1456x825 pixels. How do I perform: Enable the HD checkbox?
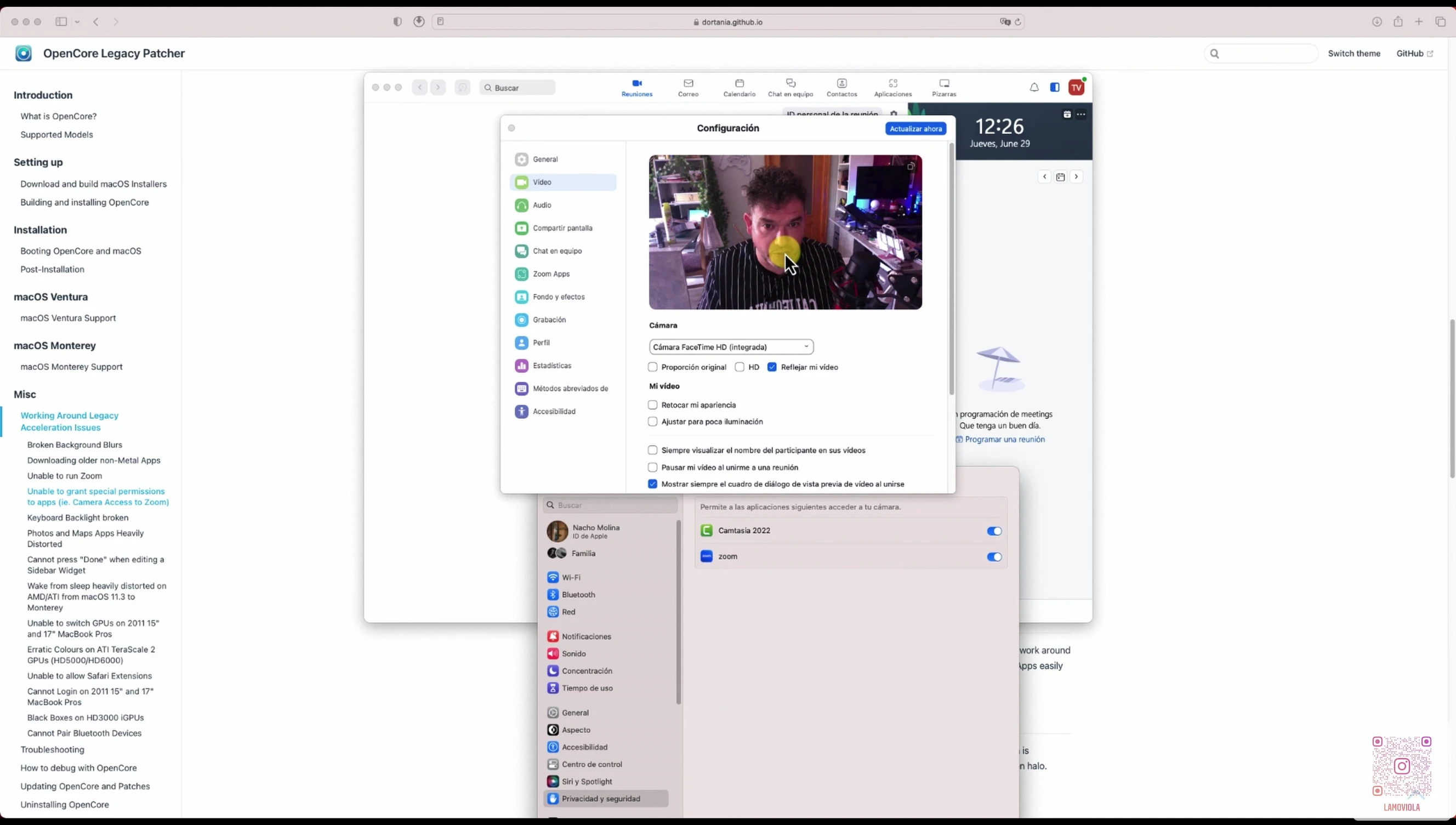[x=740, y=367]
